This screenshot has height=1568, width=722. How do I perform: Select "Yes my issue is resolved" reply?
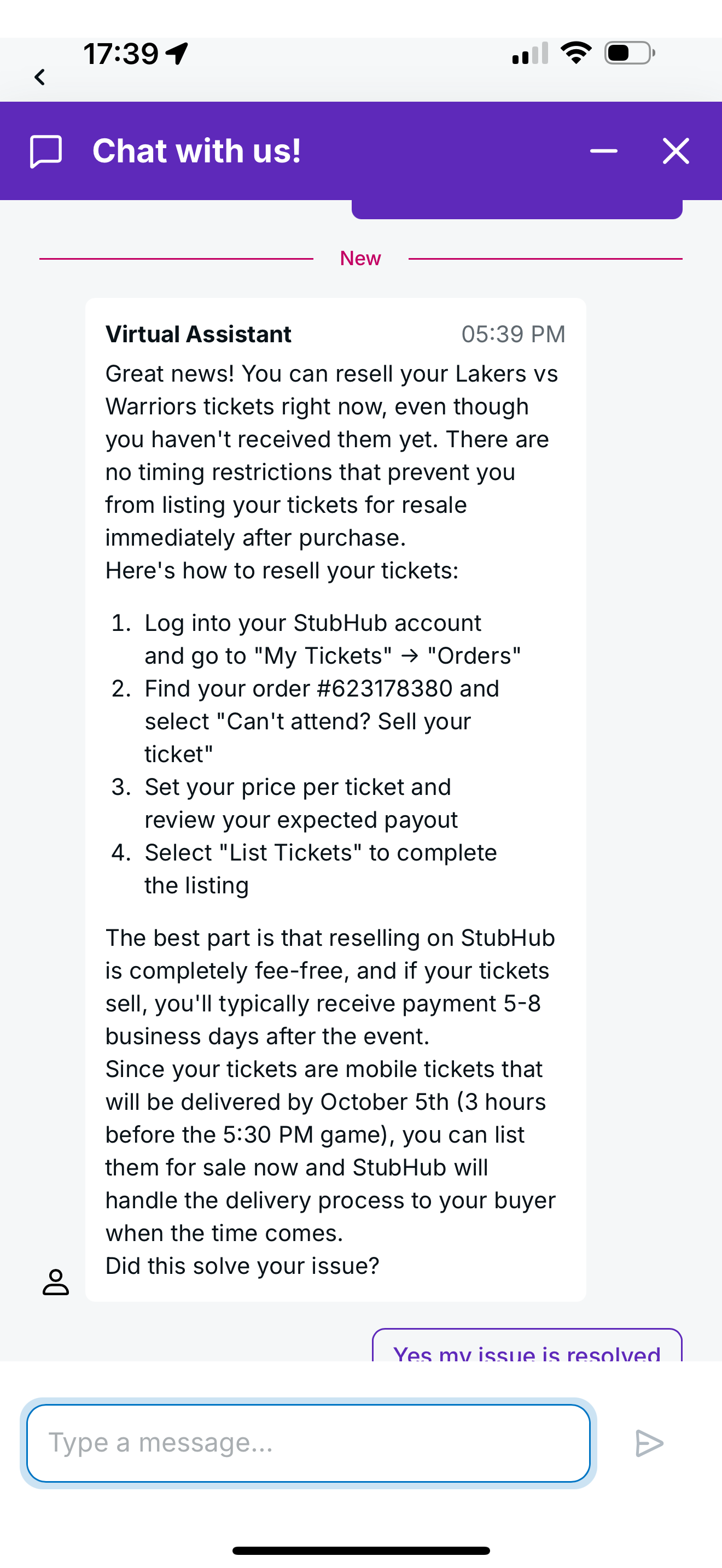(527, 1349)
